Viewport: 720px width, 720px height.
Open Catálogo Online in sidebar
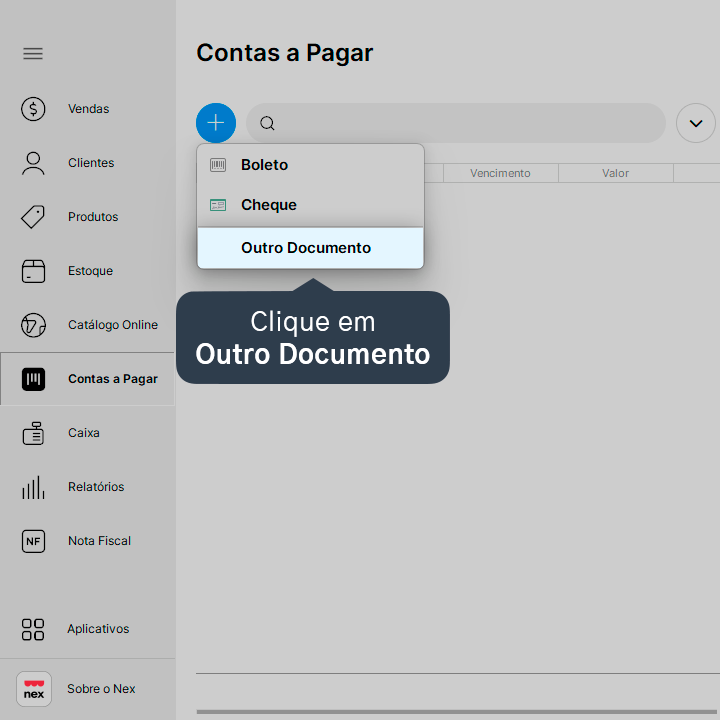click(x=113, y=325)
